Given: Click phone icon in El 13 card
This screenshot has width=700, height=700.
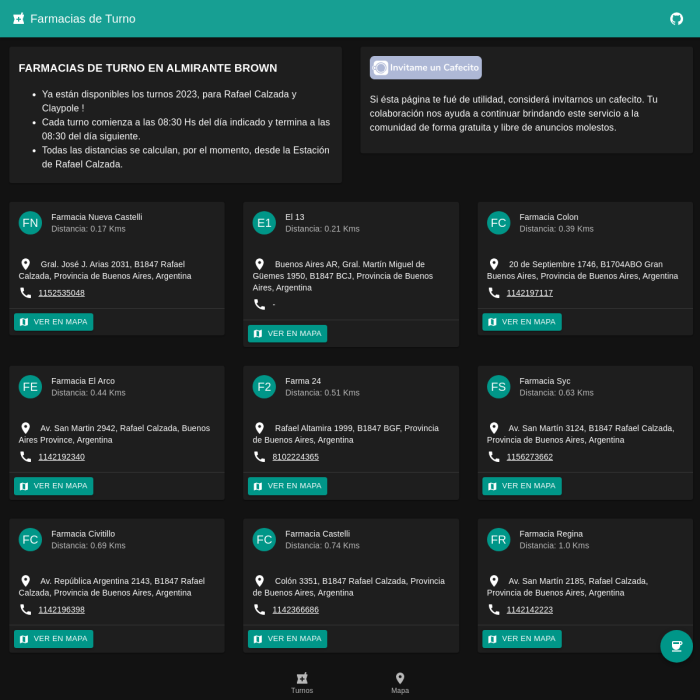Looking at the screenshot, I should 259,304.
